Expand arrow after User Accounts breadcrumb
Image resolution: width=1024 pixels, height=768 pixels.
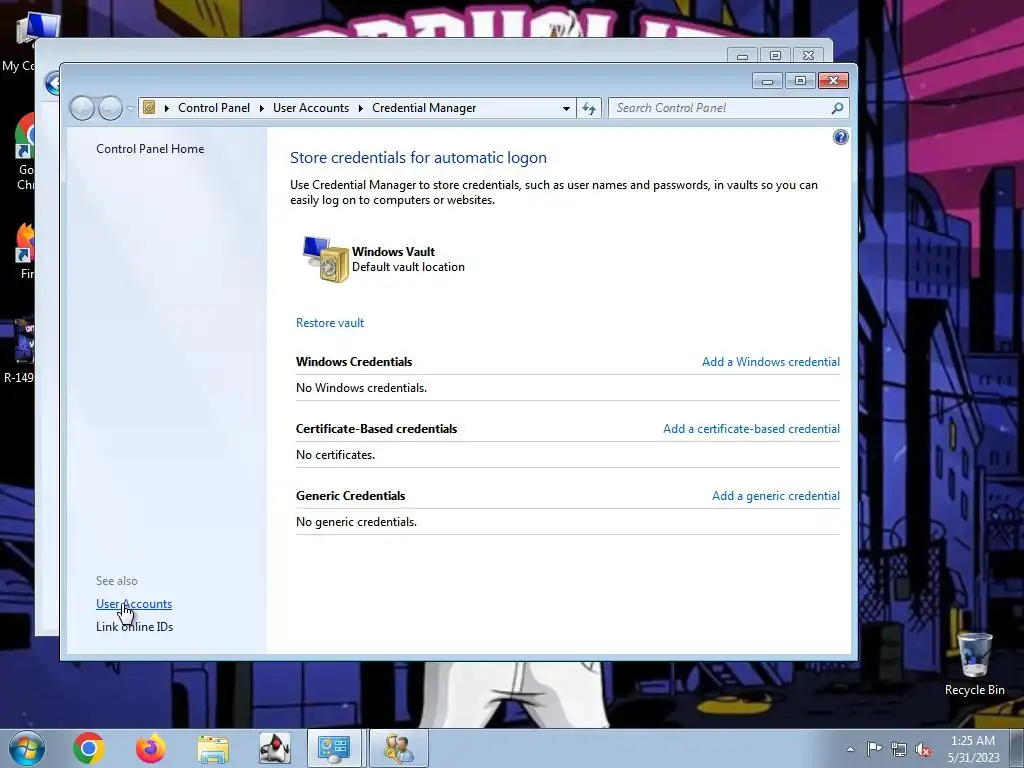click(360, 108)
